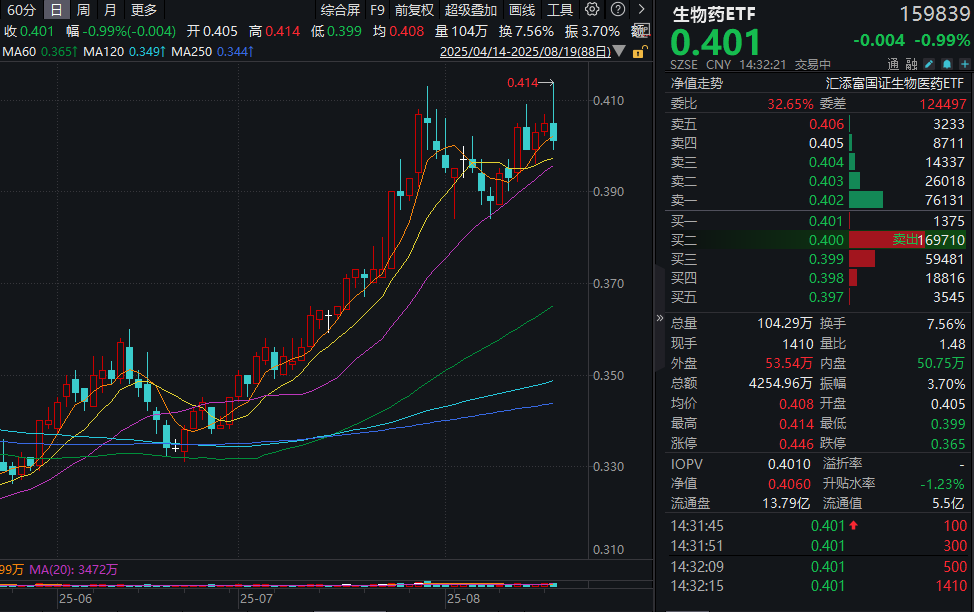Viewport: 974px width, 612px height.
Task: Click the help question mark icon
Action: tap(616, 10)
